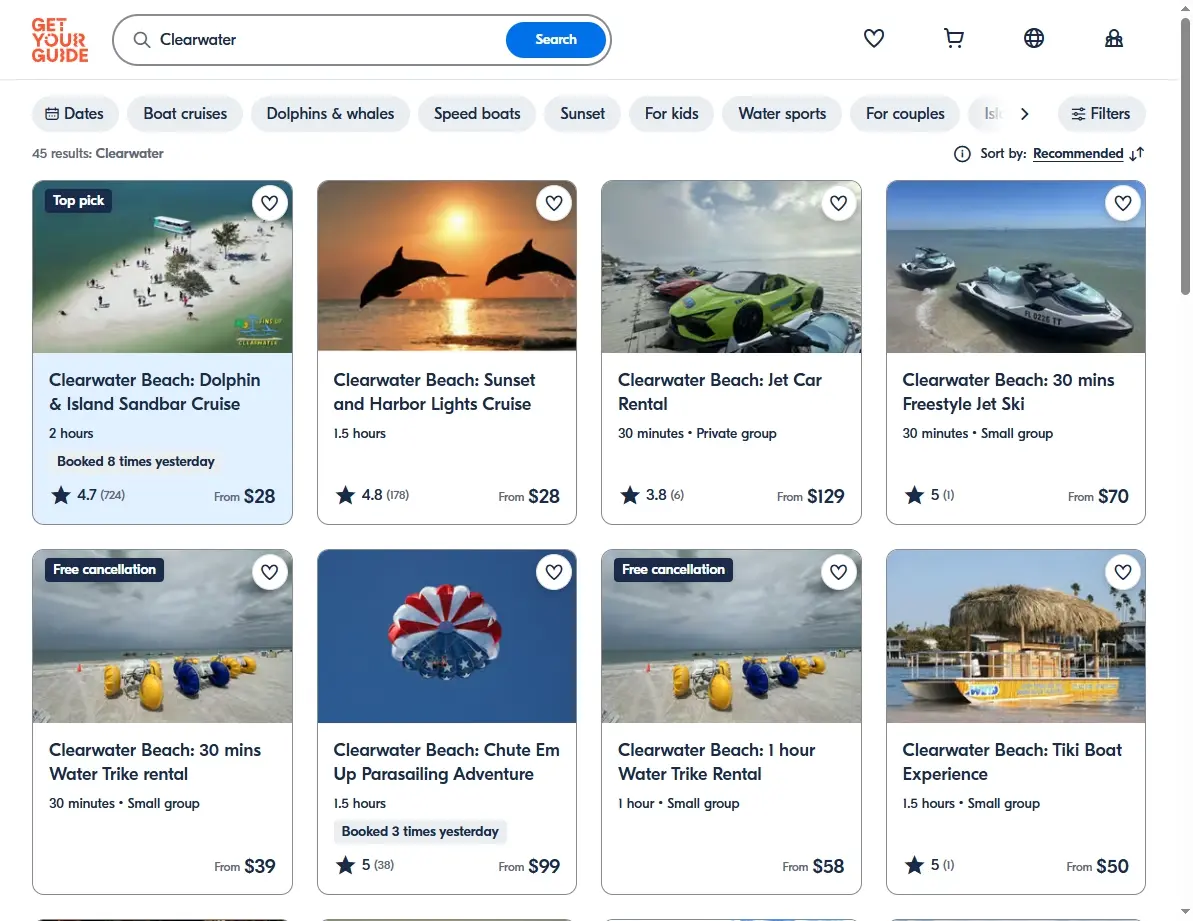The height and width of the screenshot is (921, 1193).
Task: Click 'Booked 8 times yesterday' label
Action: pos(135,462)
